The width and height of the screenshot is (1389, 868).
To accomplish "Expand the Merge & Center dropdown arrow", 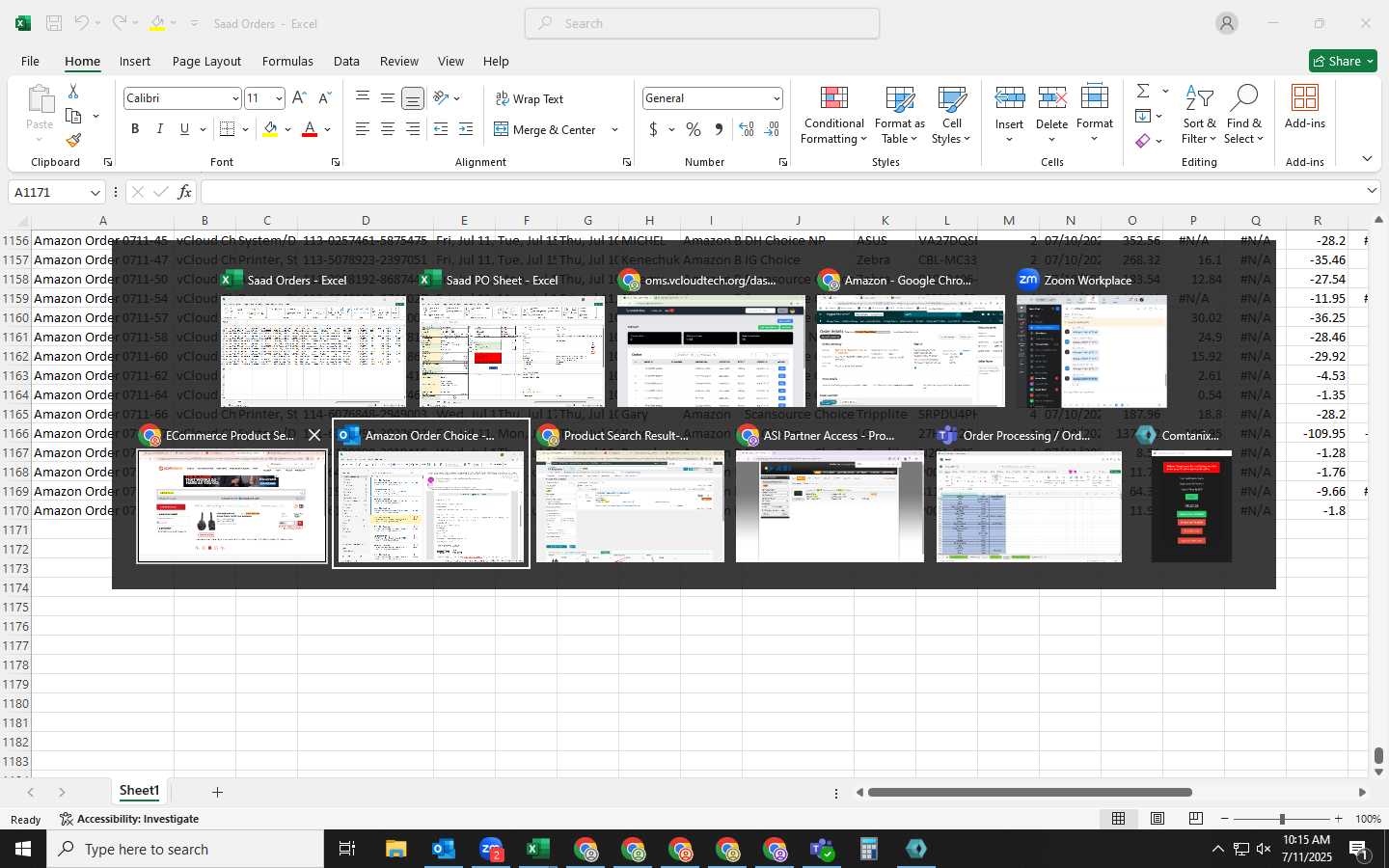I will coord(614,129).
